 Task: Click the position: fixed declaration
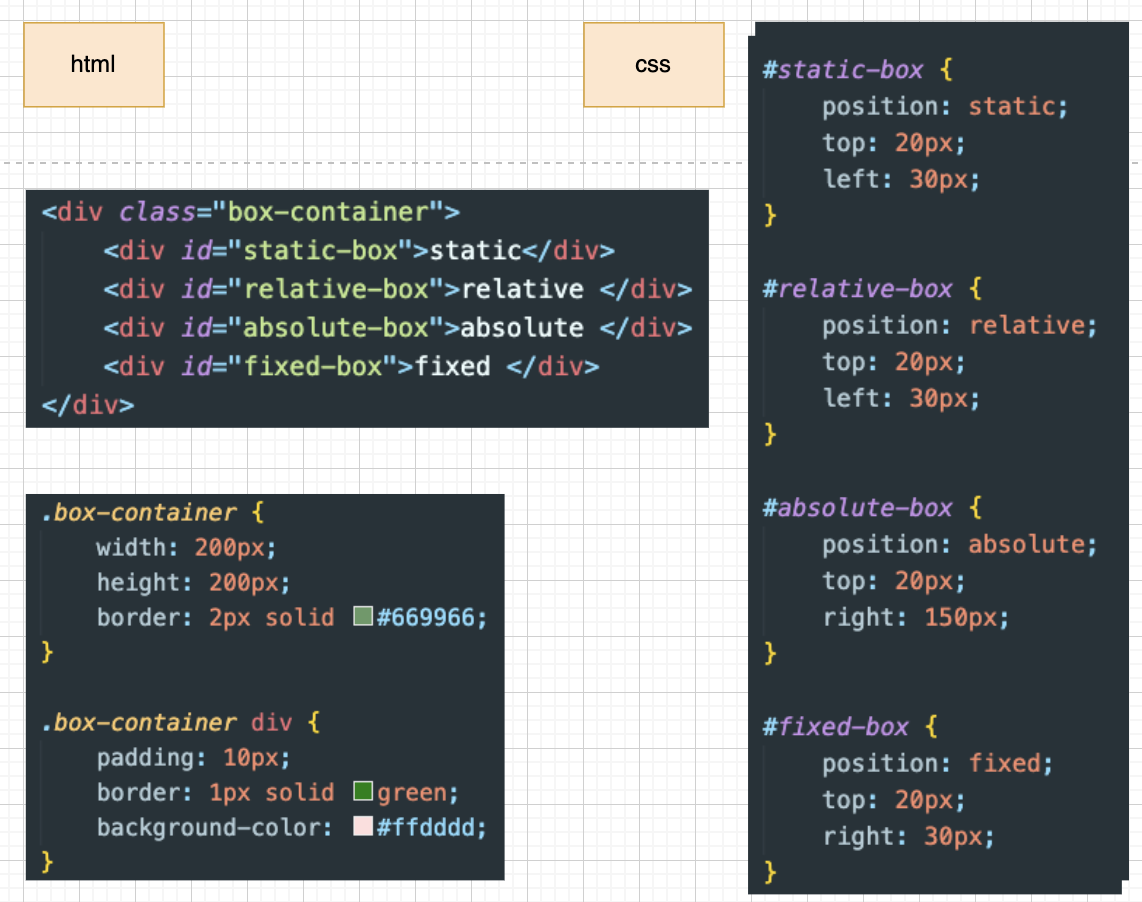pos(938,763)
